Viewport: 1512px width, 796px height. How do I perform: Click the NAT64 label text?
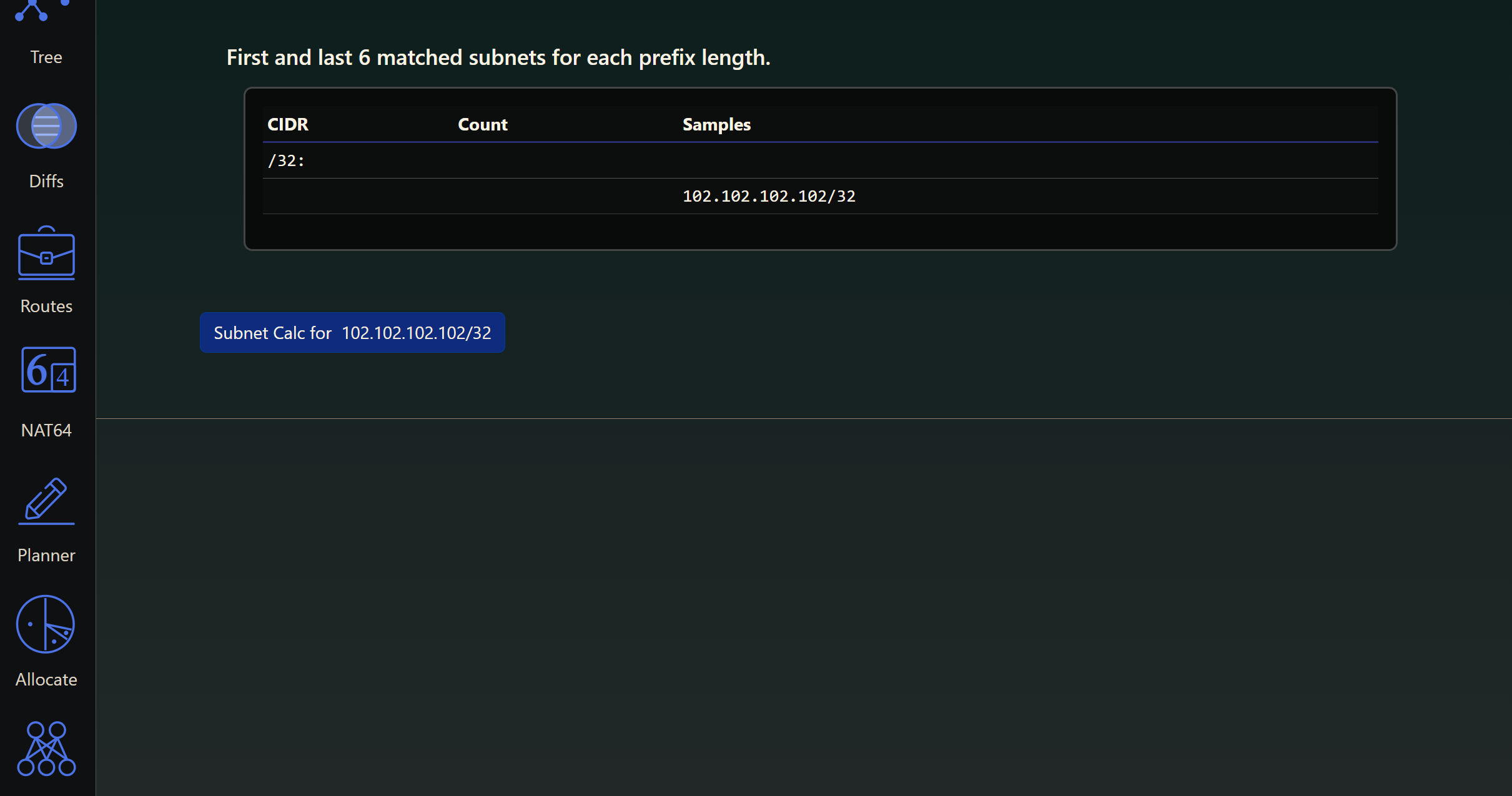click(x=46, y=431)
